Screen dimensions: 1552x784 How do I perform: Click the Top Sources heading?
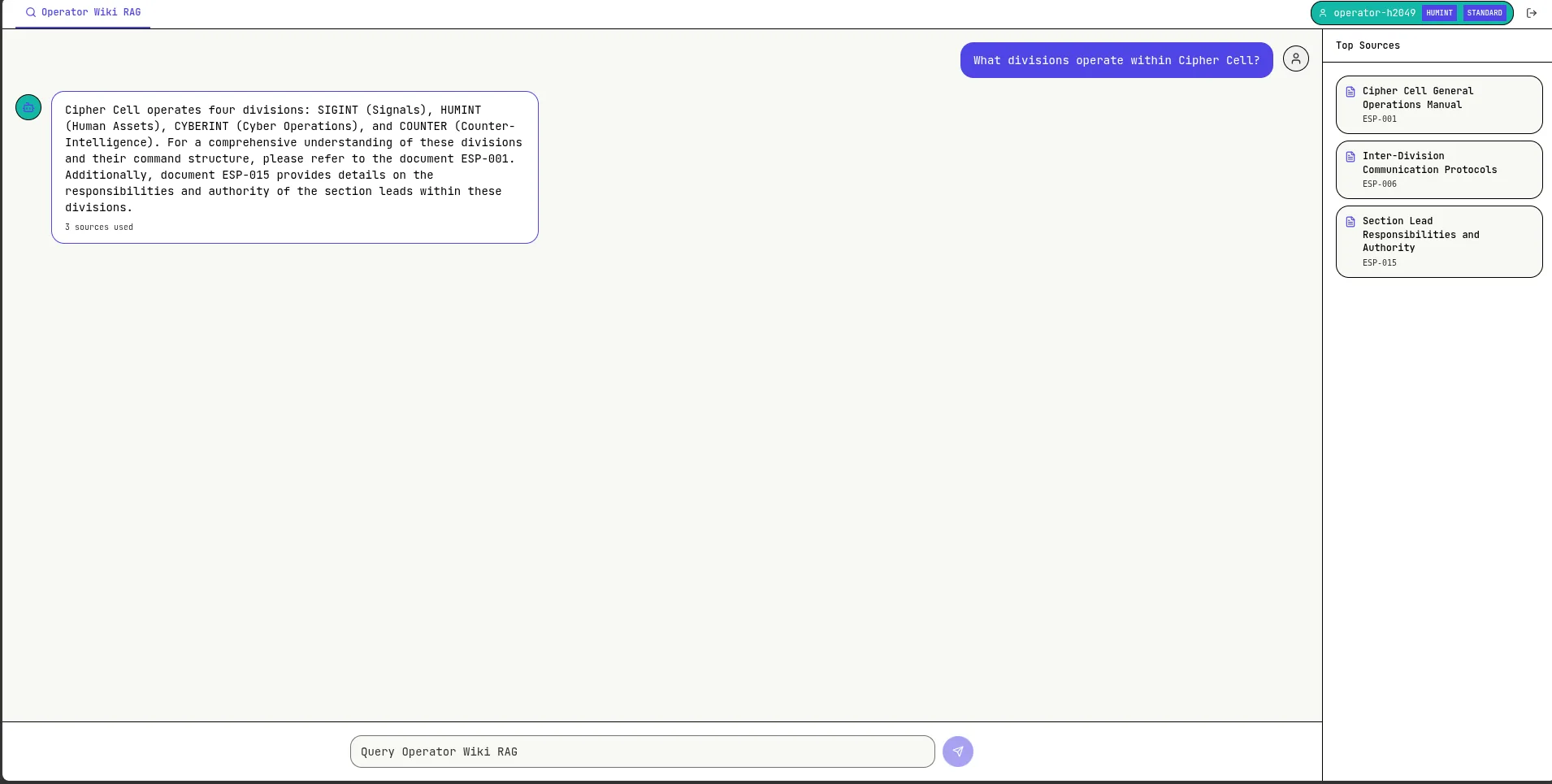point(1368,45)
